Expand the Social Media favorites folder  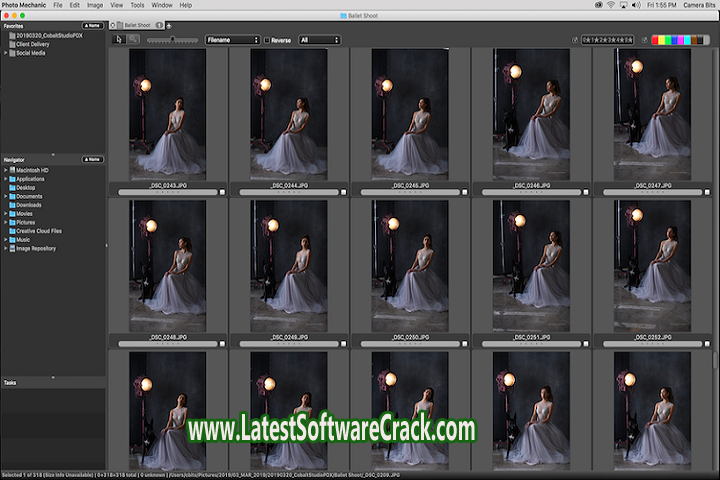[x=5, y=53]
